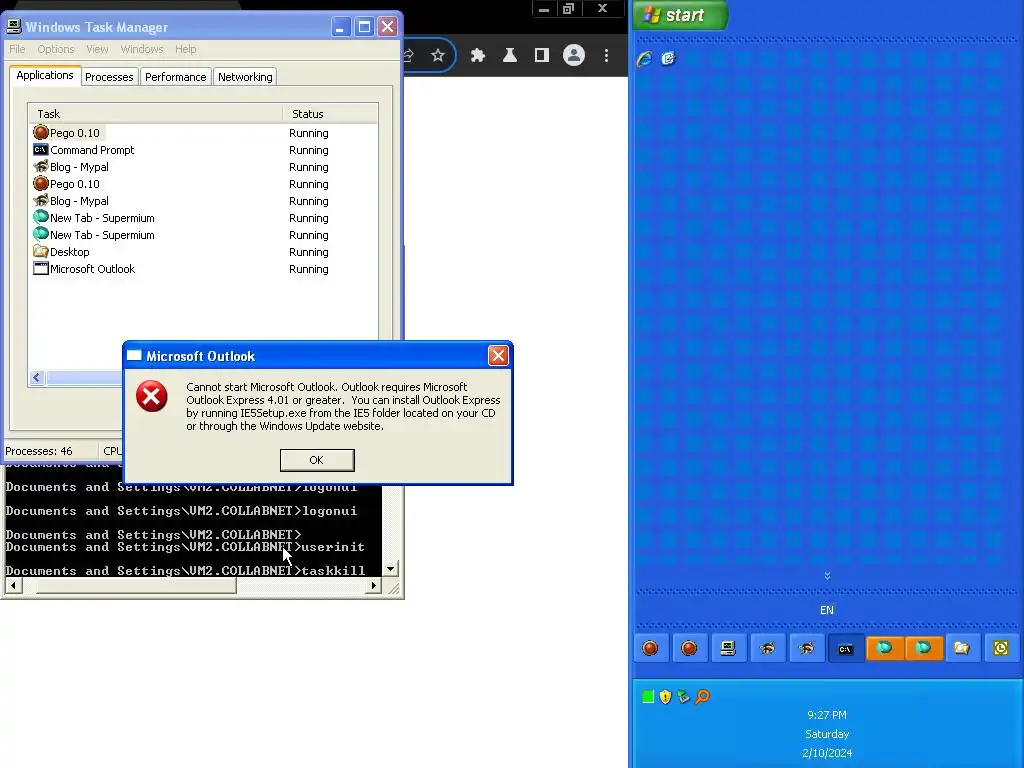Switch to the Processes tab
Image resolution: width=1024 pixels, height=768 pixels.
pyautogui.click(x=109, y=77)
